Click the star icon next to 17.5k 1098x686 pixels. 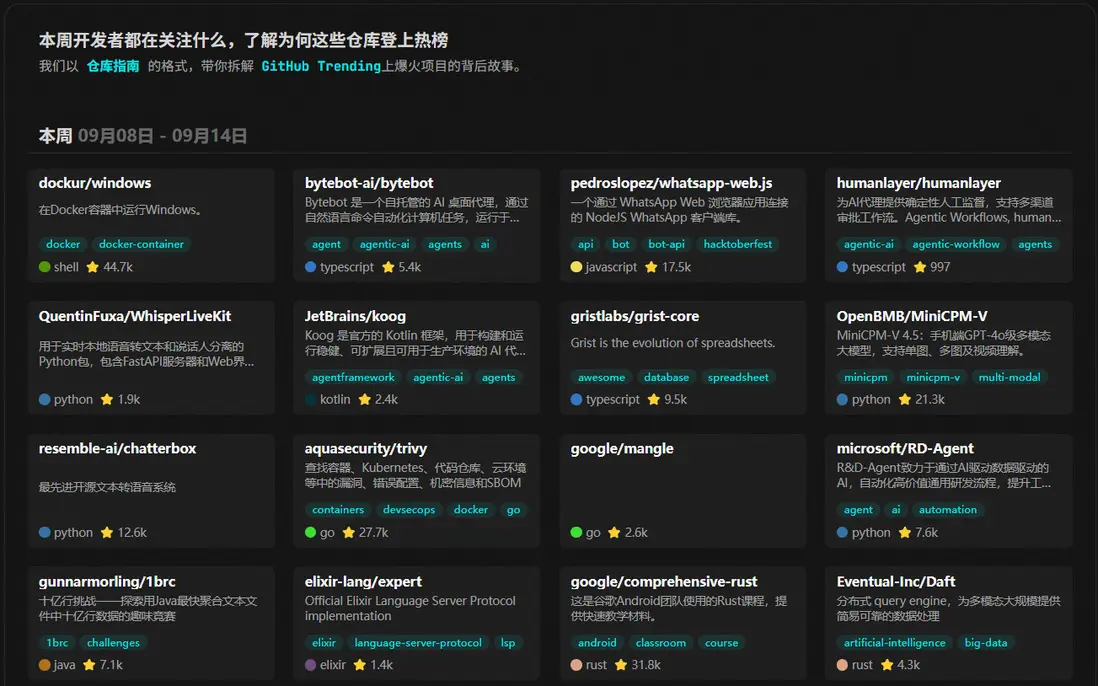click(x=651, y=267)
